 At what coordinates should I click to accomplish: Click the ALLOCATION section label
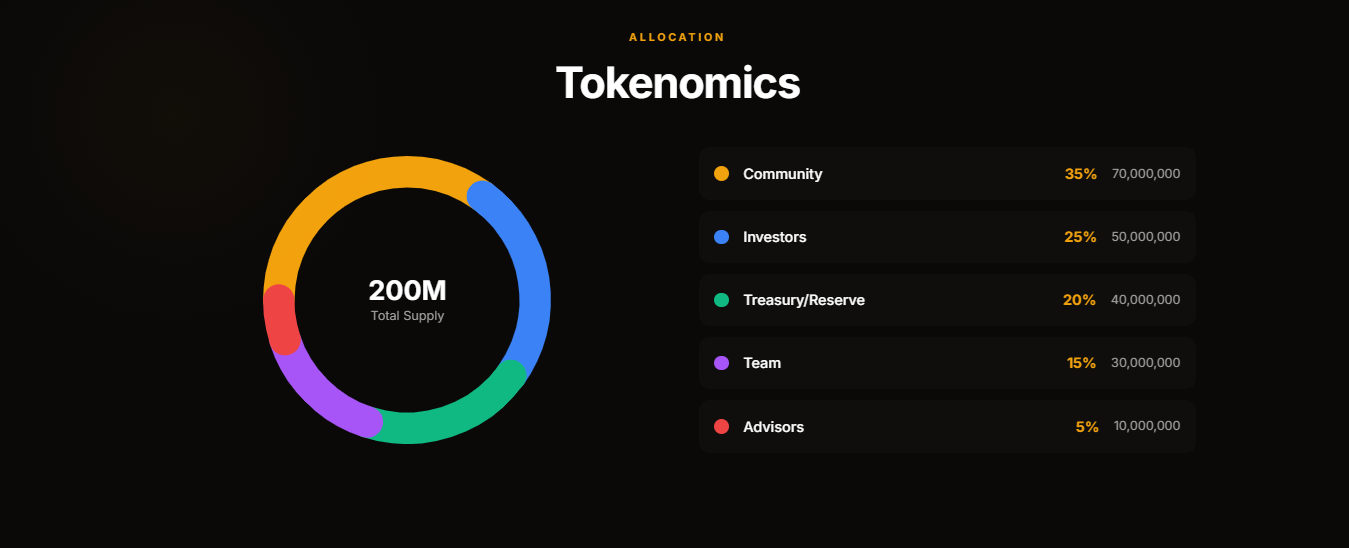point(677,37)
